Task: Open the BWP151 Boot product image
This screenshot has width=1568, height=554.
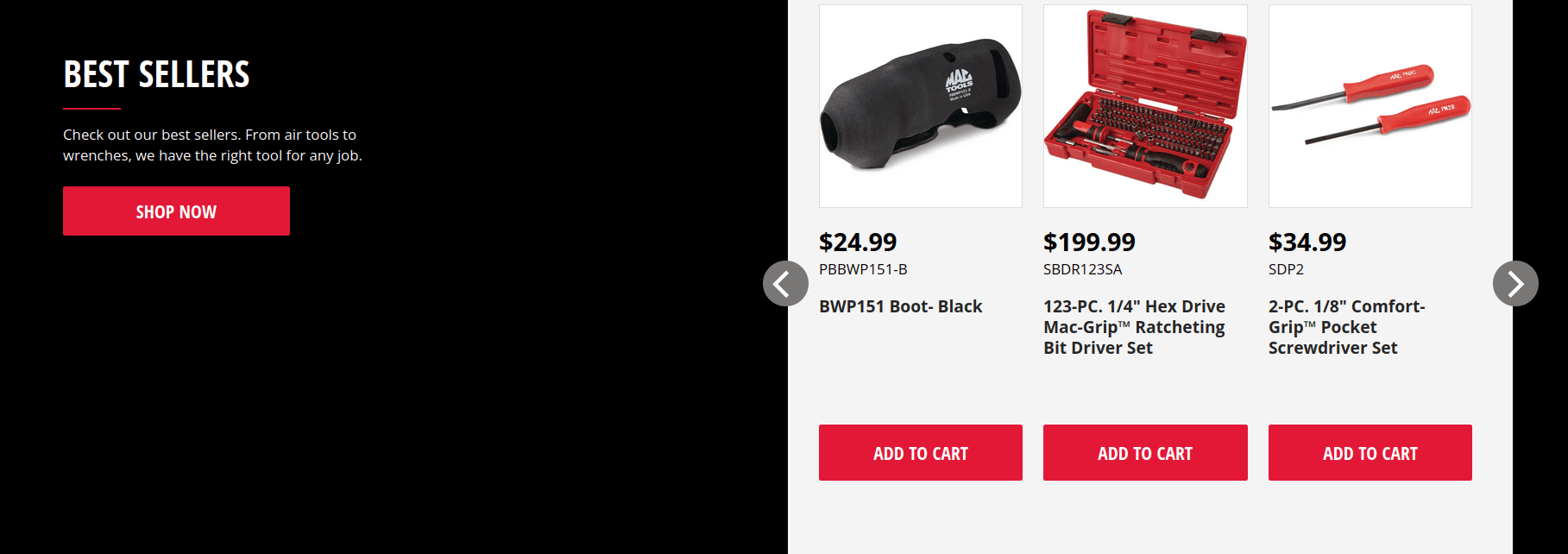Action: tap(920, 106)
